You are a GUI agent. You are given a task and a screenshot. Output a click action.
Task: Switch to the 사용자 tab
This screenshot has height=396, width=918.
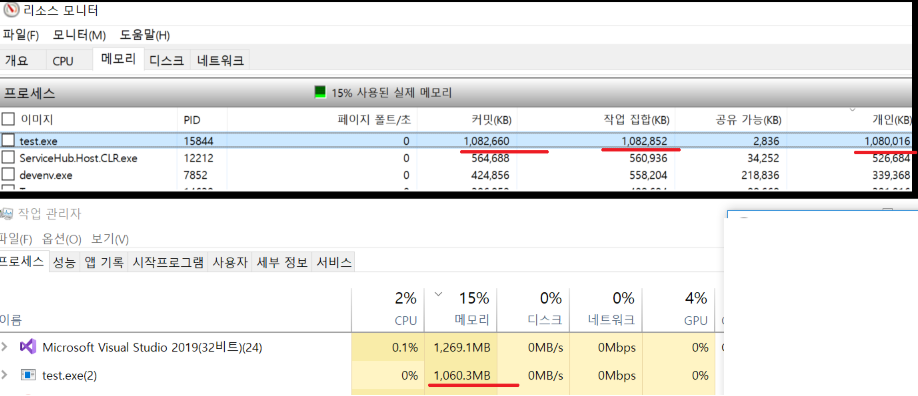230,262
